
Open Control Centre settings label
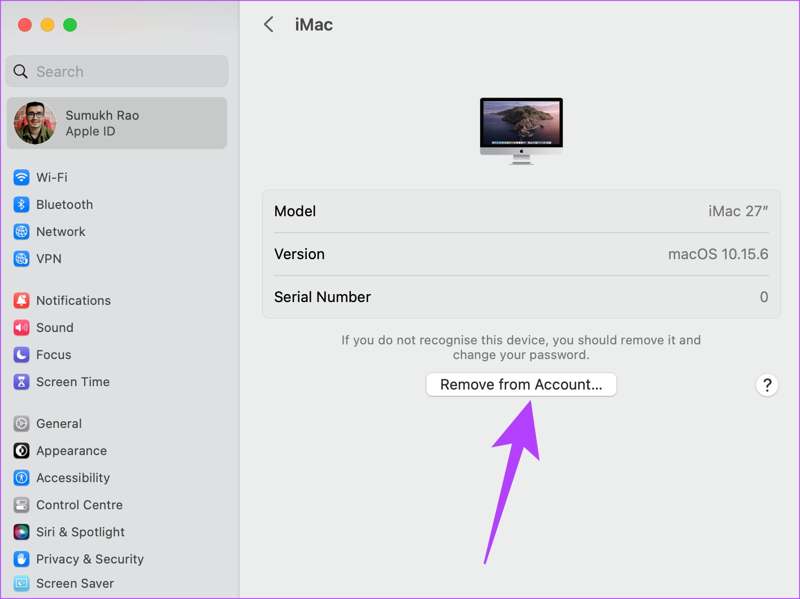(80, 505)
